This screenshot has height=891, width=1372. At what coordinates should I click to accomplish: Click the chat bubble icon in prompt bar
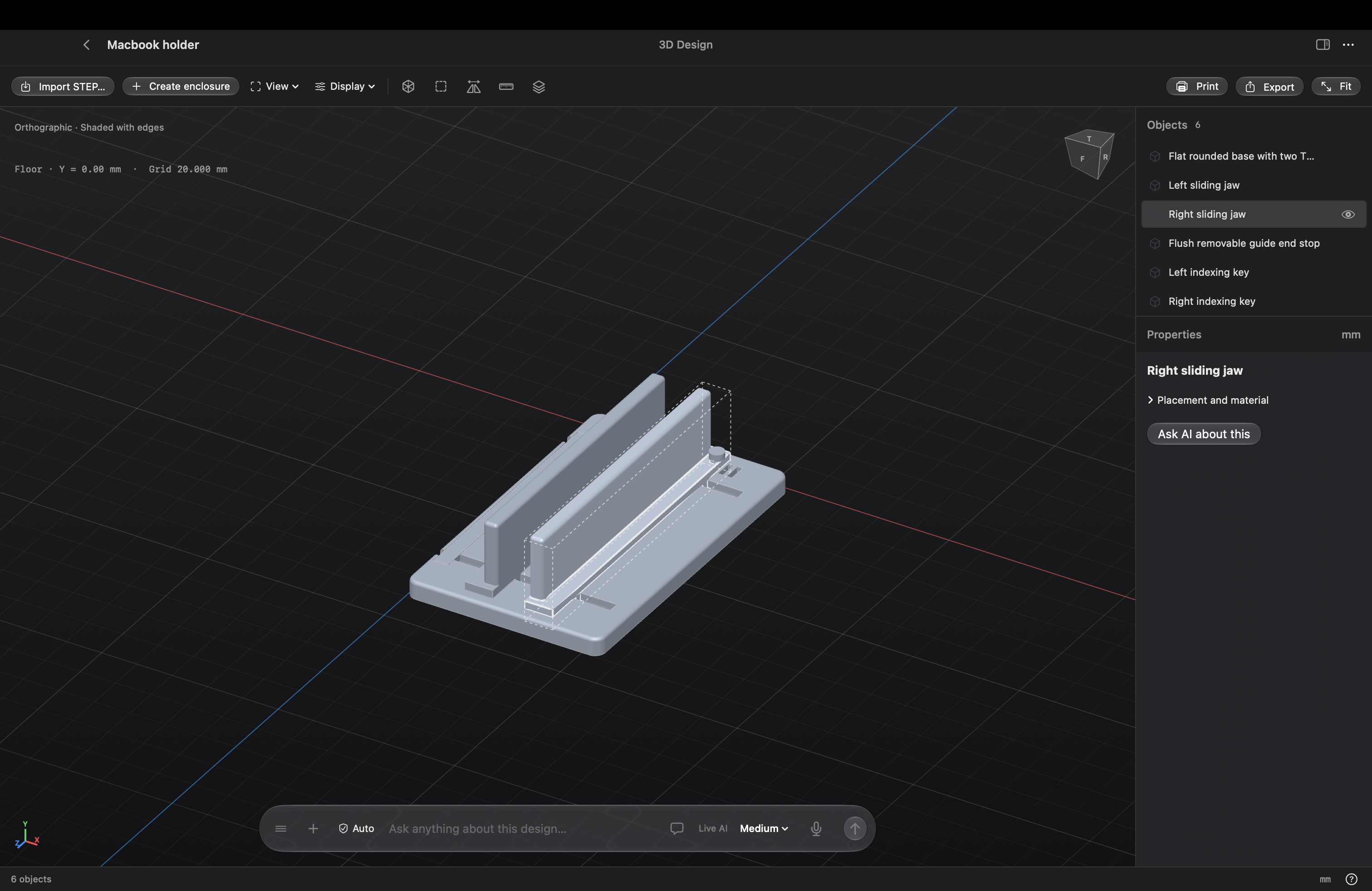(677, 828)
